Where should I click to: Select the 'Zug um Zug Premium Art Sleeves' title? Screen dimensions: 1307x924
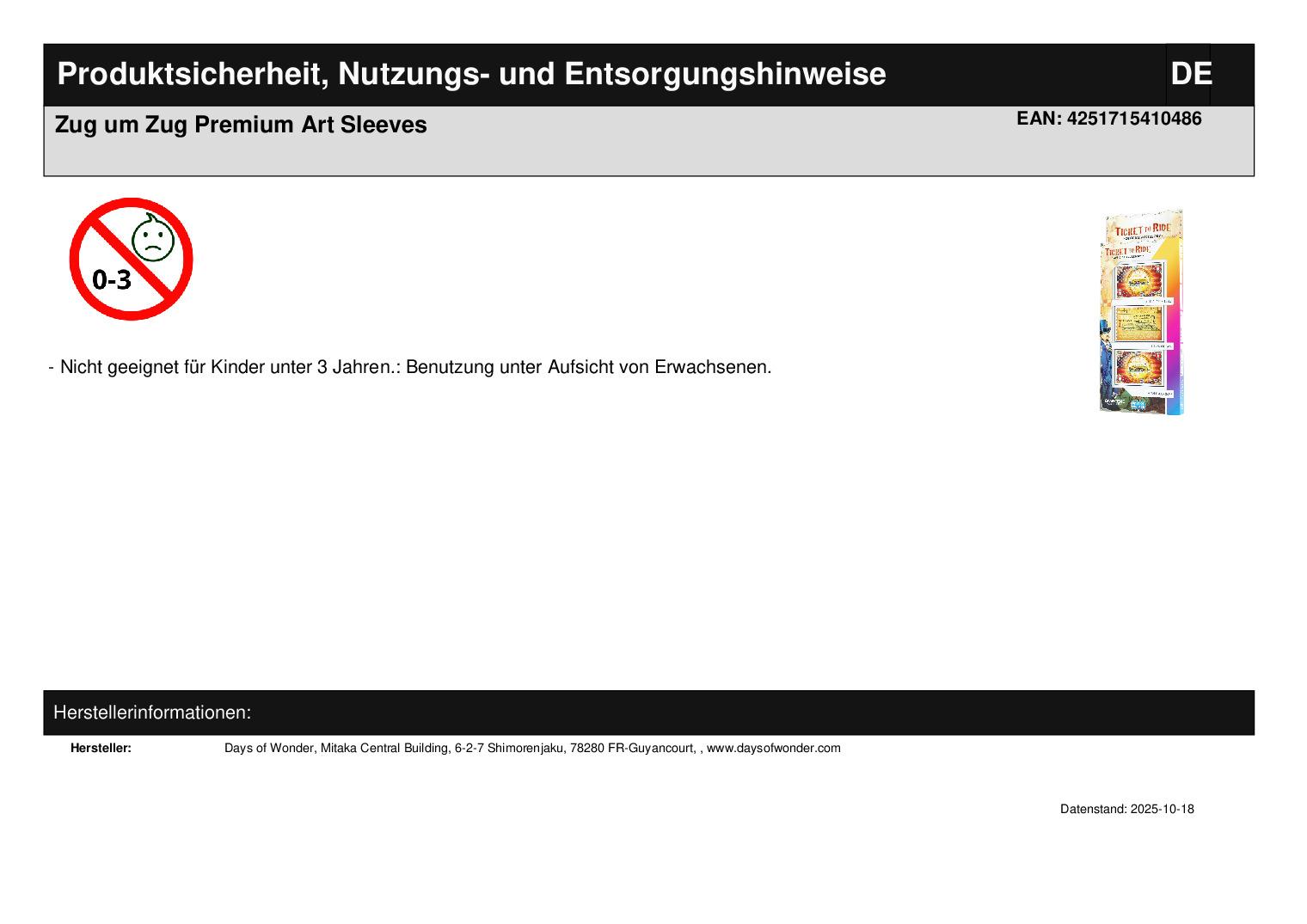(x=241, y=125)
